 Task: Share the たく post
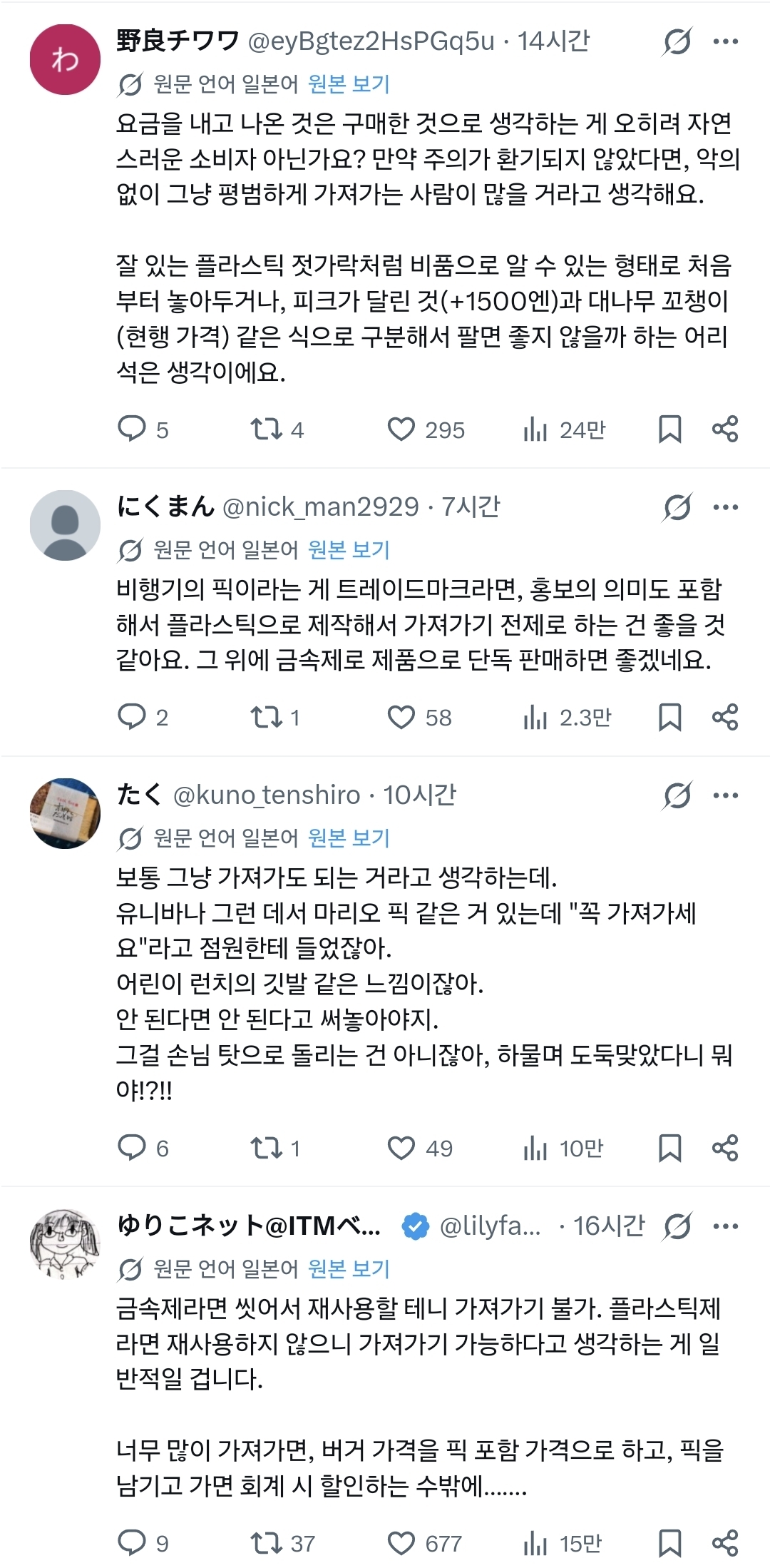(725, 1148)
